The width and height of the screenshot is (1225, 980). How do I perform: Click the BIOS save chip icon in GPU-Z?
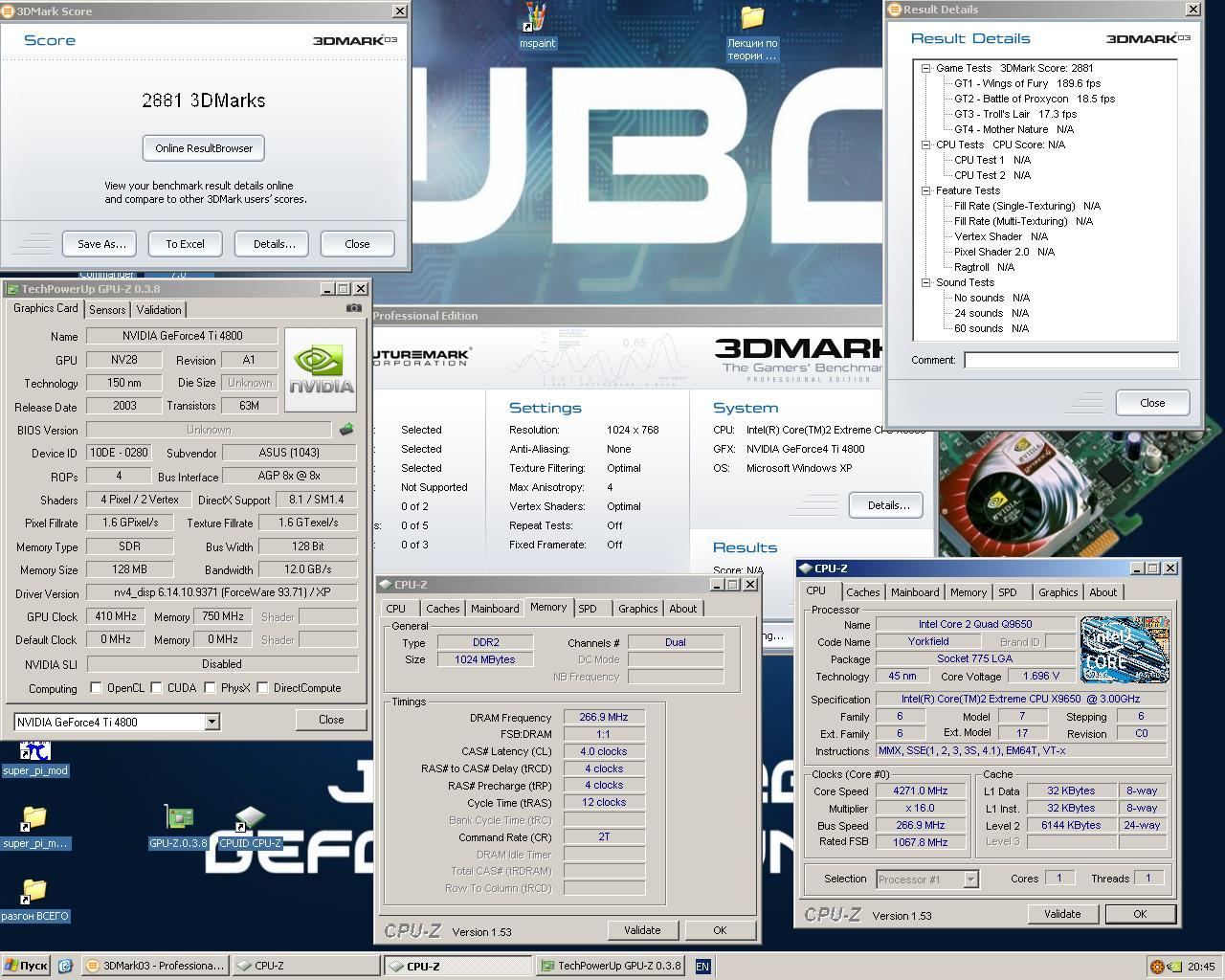[x=346, y=430]
